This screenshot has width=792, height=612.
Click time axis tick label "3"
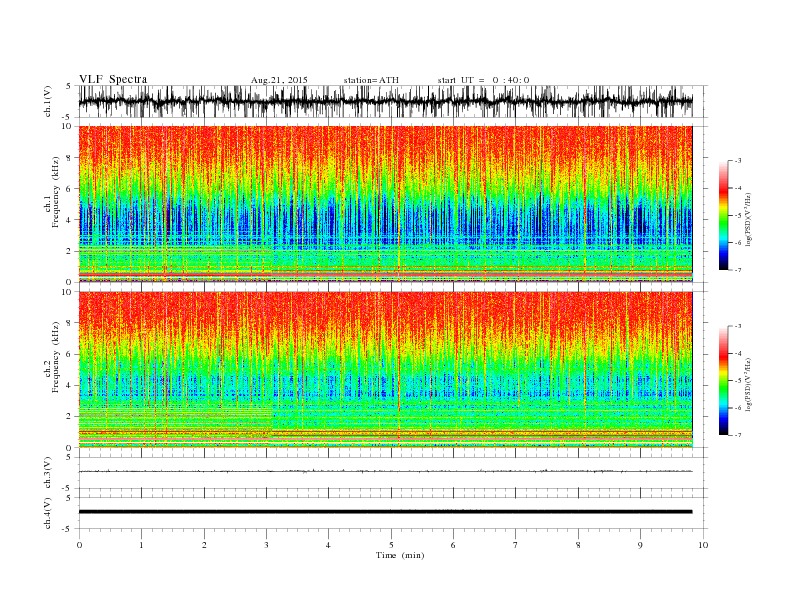tap(266, 545)
